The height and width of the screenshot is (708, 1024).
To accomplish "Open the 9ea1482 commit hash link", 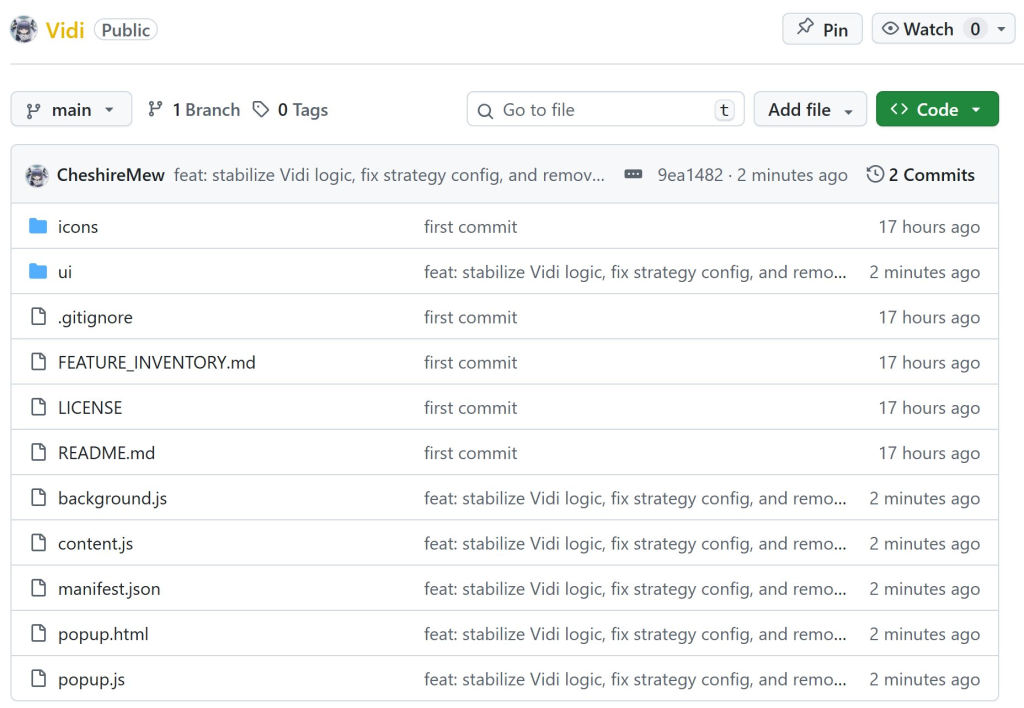I will tap(690, 175).
